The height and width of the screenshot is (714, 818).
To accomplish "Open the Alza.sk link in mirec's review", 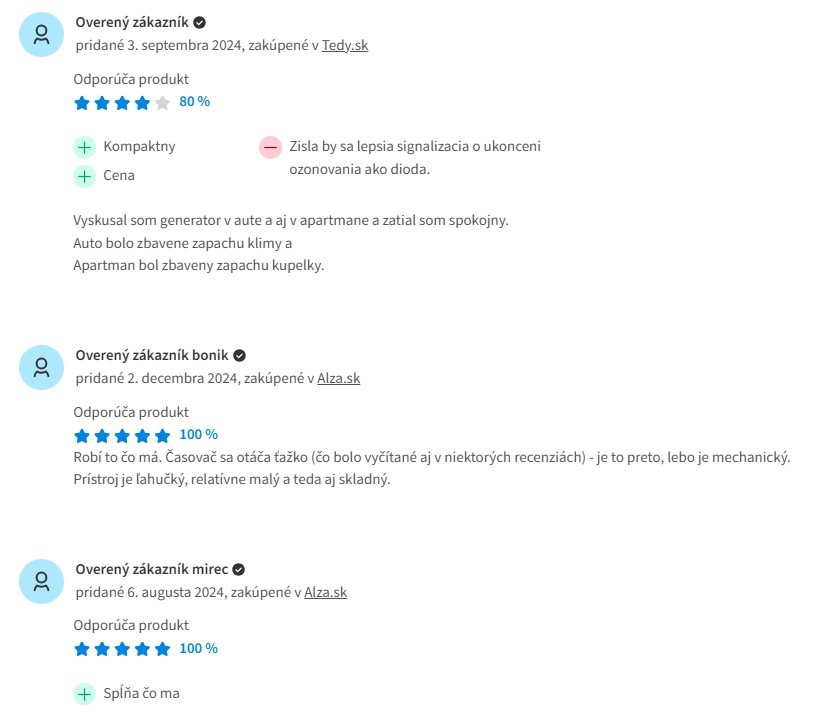I will coord(326,592).
